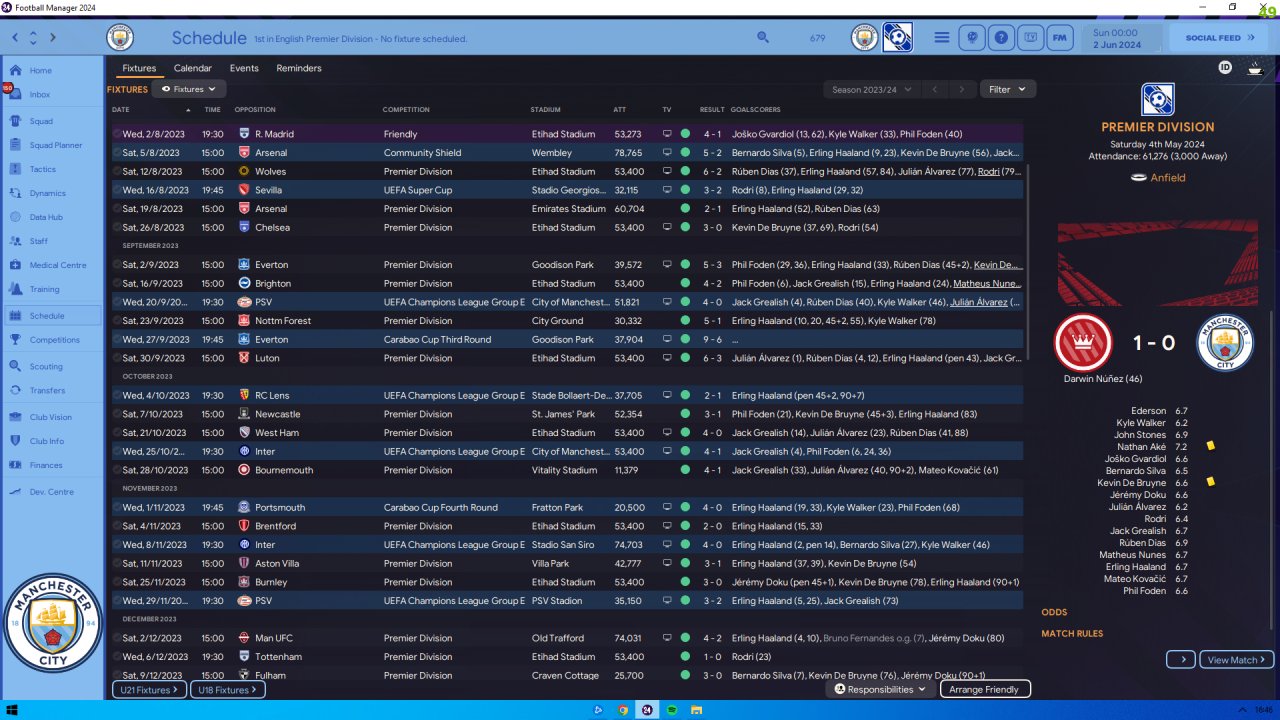The image size is (1280, 720).
Task: Expand the Odds section
Action: click(x=1054, y=612)
